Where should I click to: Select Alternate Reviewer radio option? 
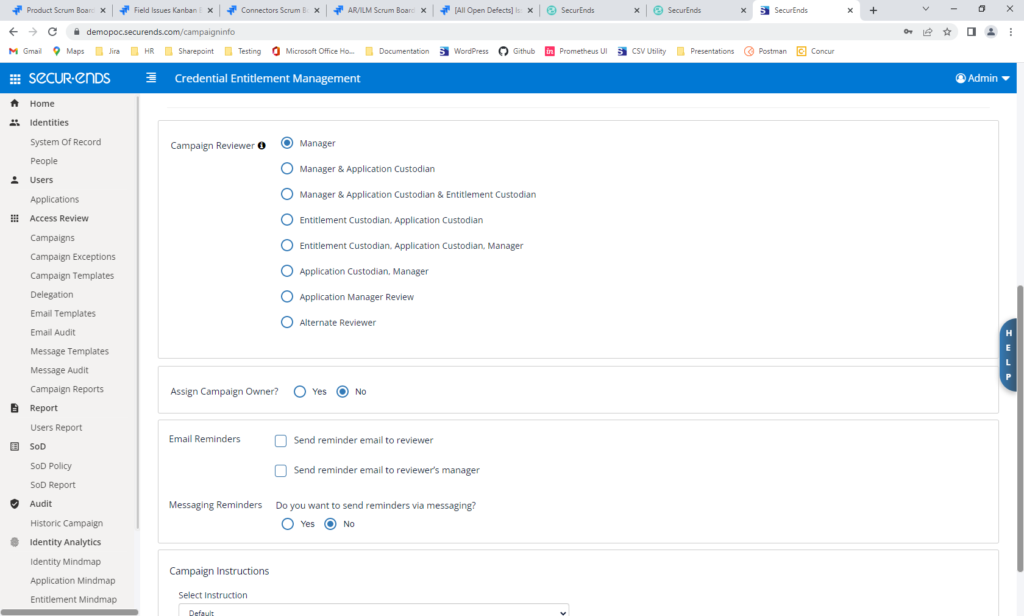287,322
